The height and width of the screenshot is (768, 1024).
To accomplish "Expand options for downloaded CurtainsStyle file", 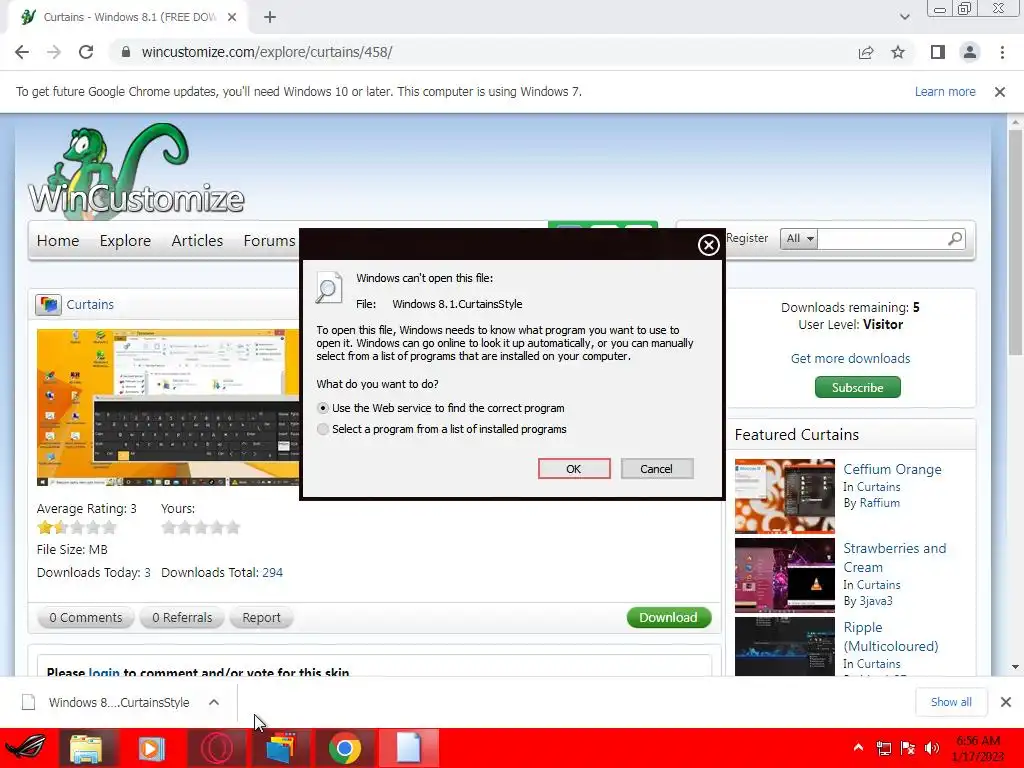I will tap(214, 702).
